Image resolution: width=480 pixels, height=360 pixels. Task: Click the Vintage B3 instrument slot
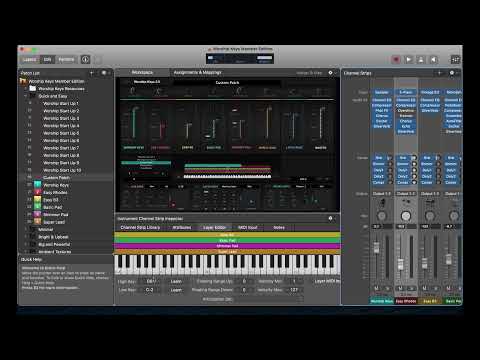coord(430,92)
